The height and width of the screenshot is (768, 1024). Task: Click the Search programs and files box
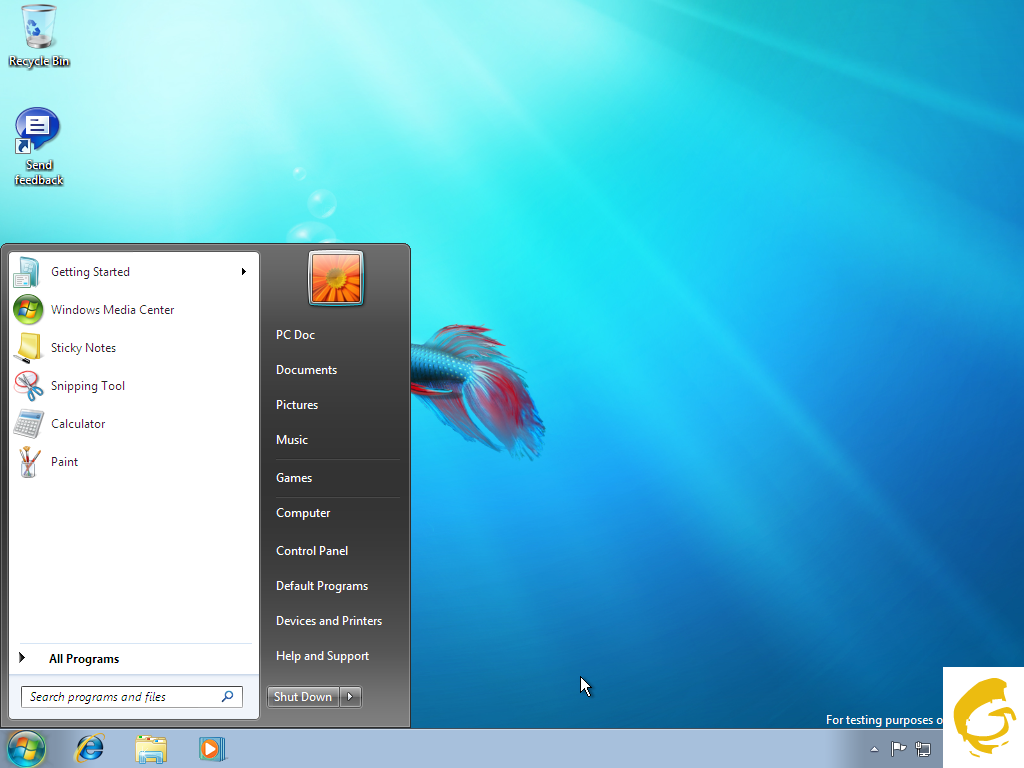(x=120, y=697)
